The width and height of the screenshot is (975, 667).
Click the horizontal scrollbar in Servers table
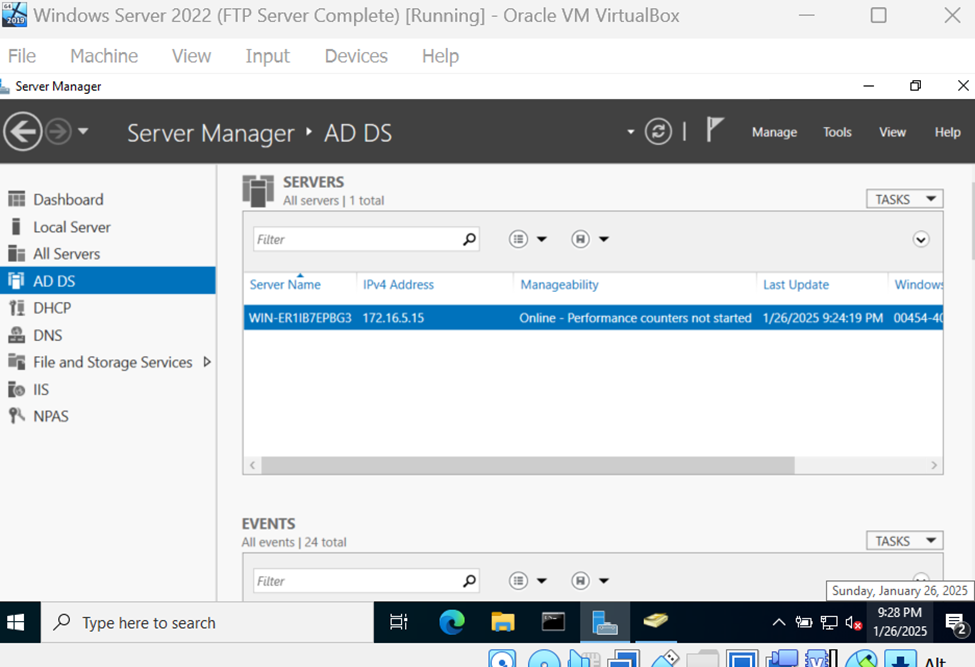527,465
